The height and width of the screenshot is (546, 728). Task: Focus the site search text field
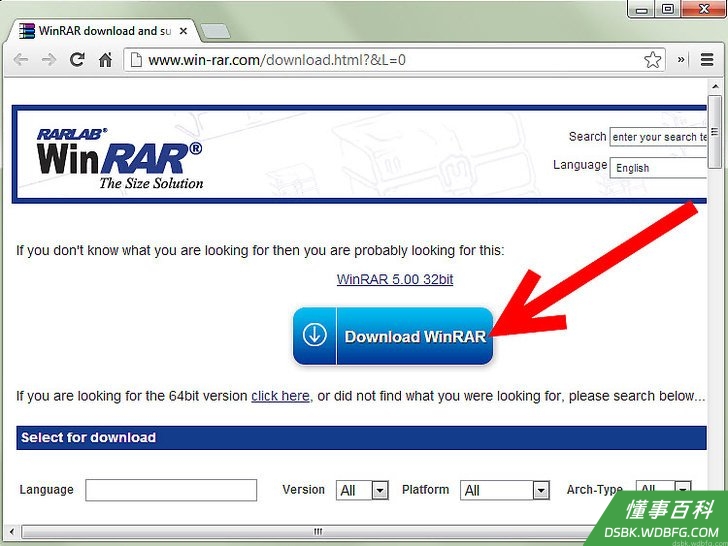coord(658,137)
